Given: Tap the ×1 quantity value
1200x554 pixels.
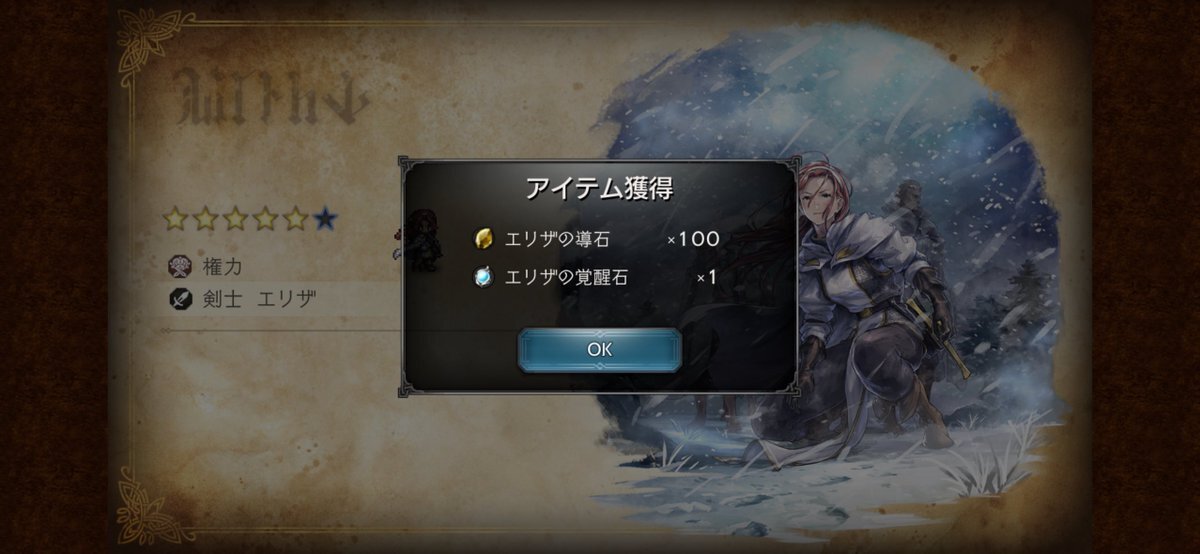Looking at the screenshot, I should click(x=707, y=277).
